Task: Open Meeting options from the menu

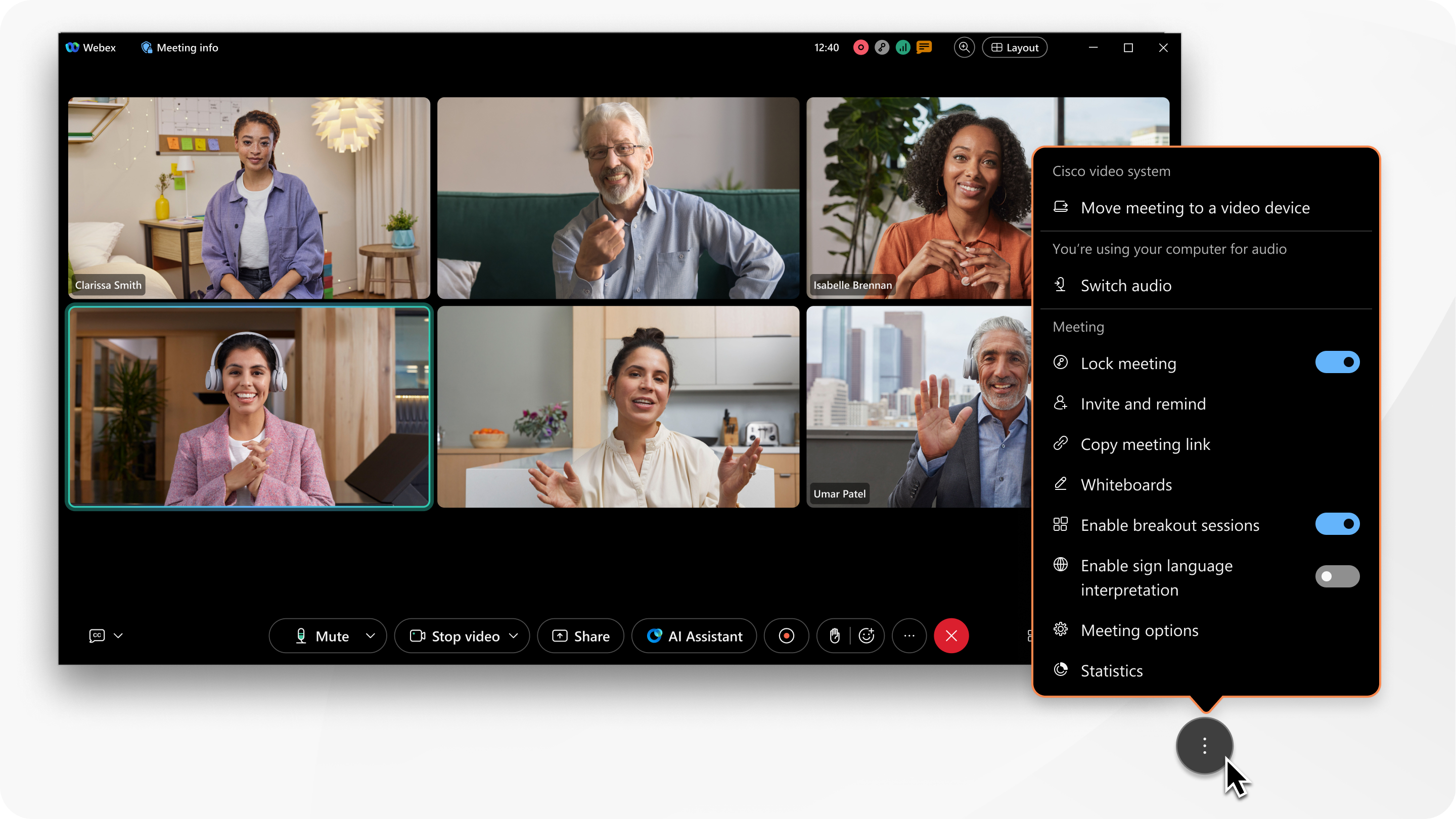Action: click(x=1140, y=630)
